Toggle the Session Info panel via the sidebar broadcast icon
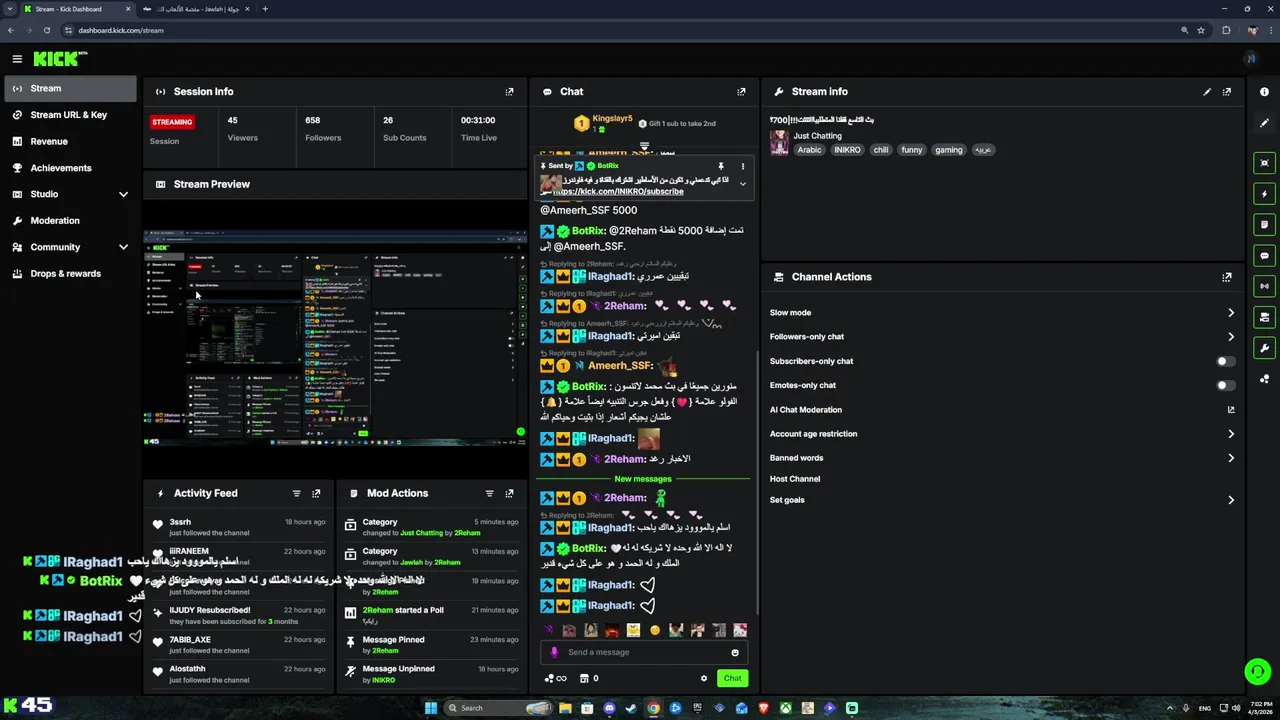Screen dimensions: 1280x720 coord(1264,286)
